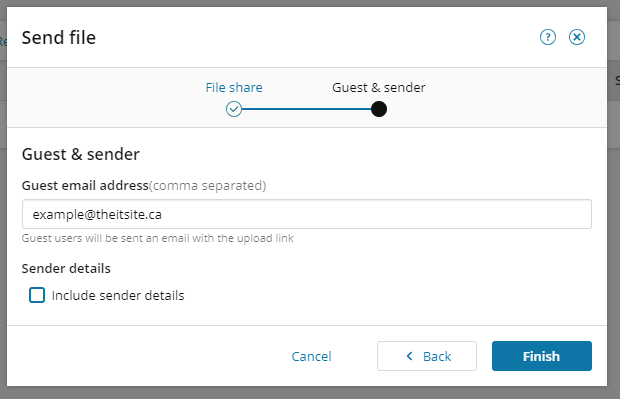Select the Guest & sender step label
Screen dimensions: 620x399
(379, 87)
